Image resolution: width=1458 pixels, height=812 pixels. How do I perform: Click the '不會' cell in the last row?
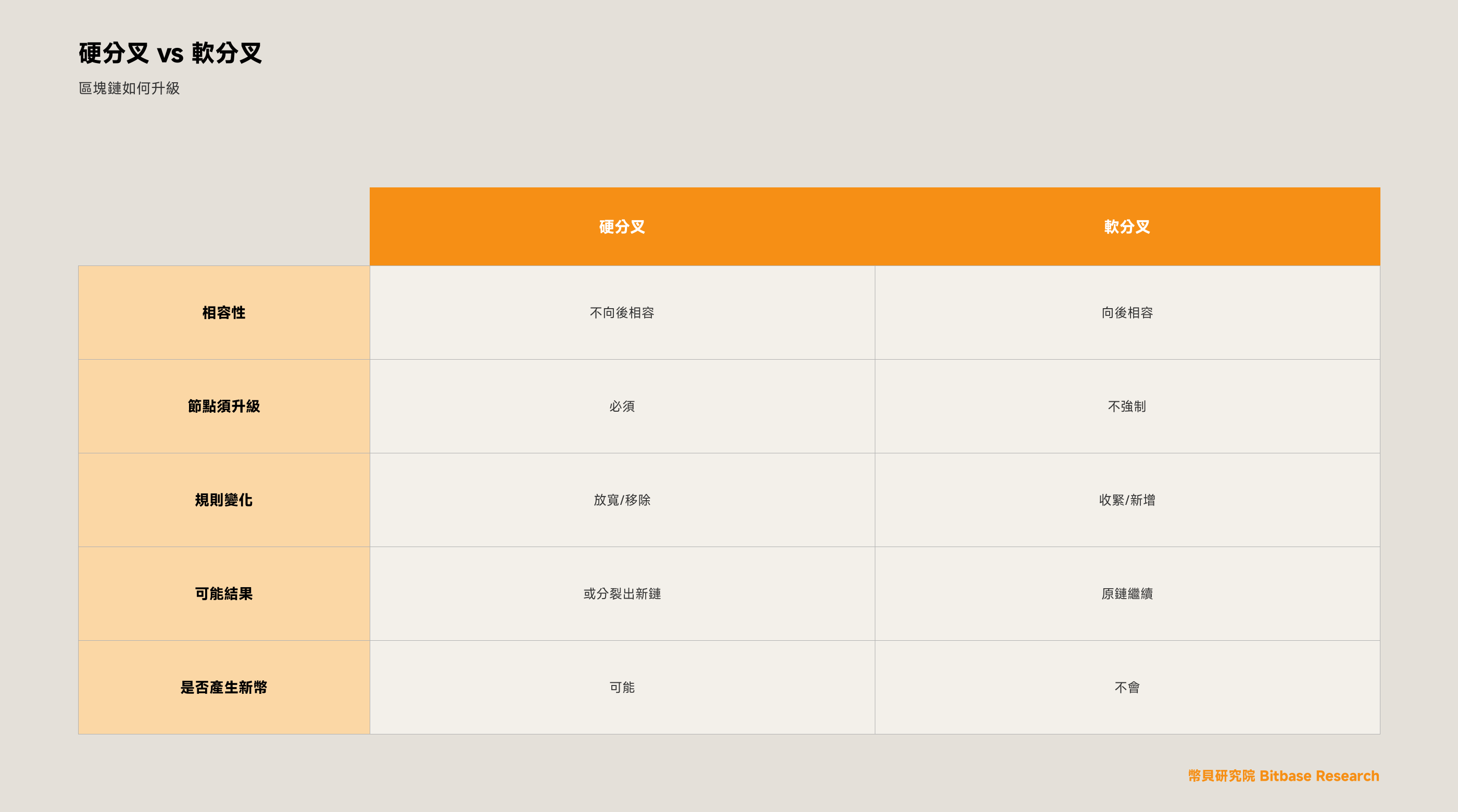[1127, 688]
